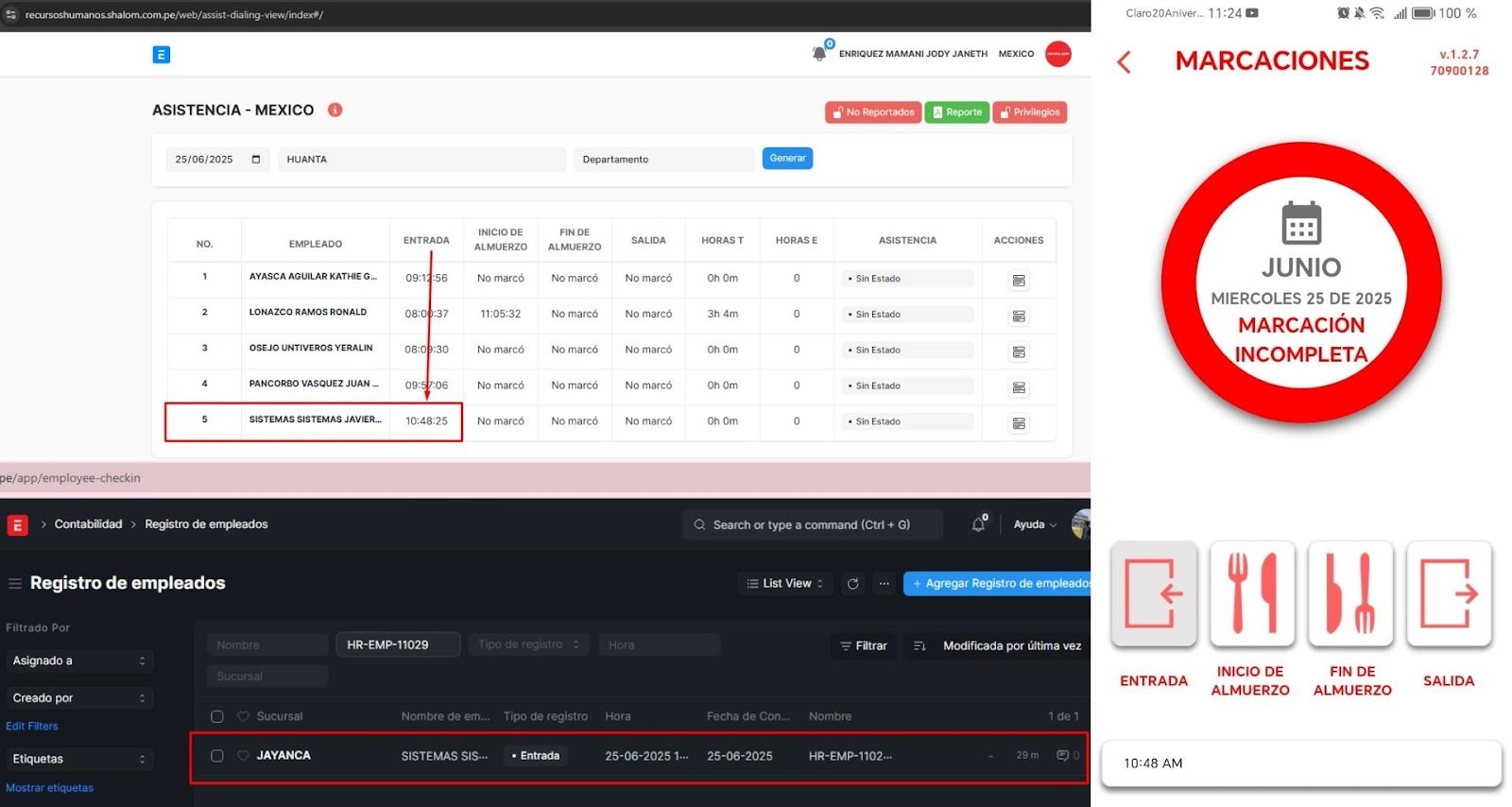The image size is (1512, 807).
Task: Click the Edit Filters link
Action: point(32,726)
